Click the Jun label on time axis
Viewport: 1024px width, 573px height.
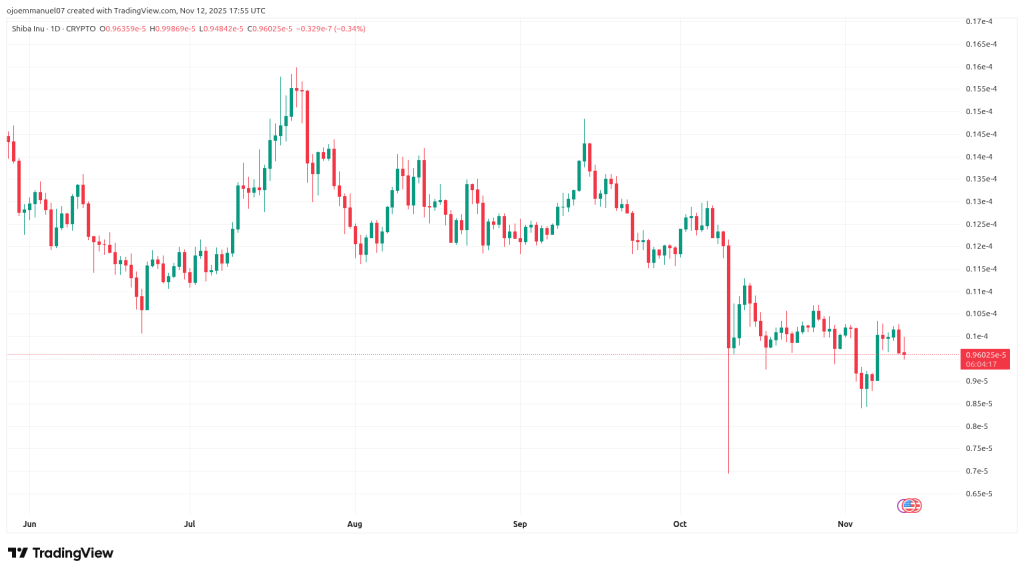28,523
